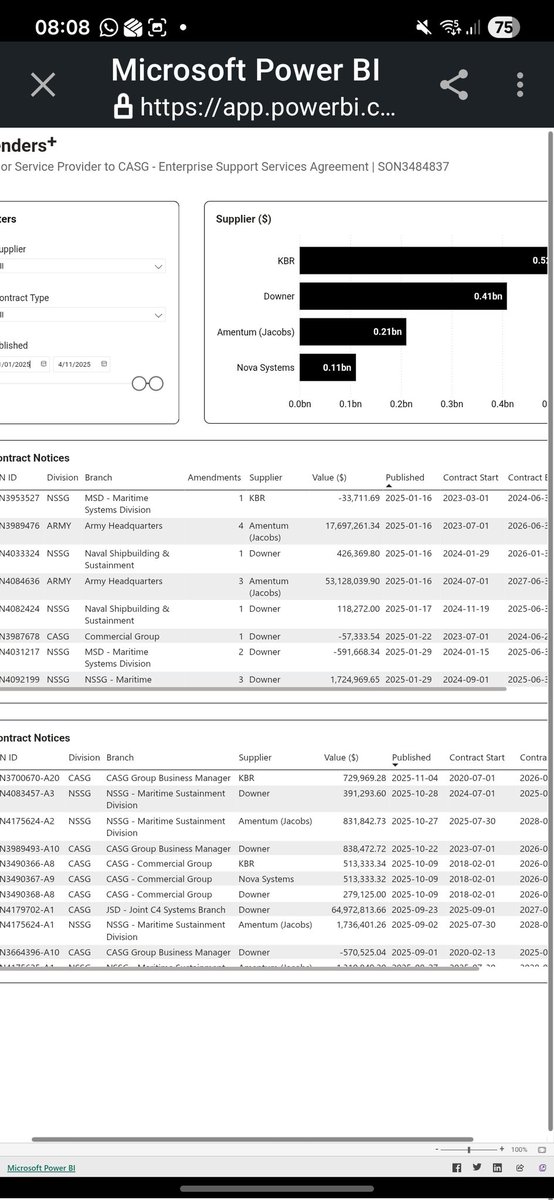554x1200 pixels.
Task: Click the zoom in plus button
Action: coord(501,1149)
